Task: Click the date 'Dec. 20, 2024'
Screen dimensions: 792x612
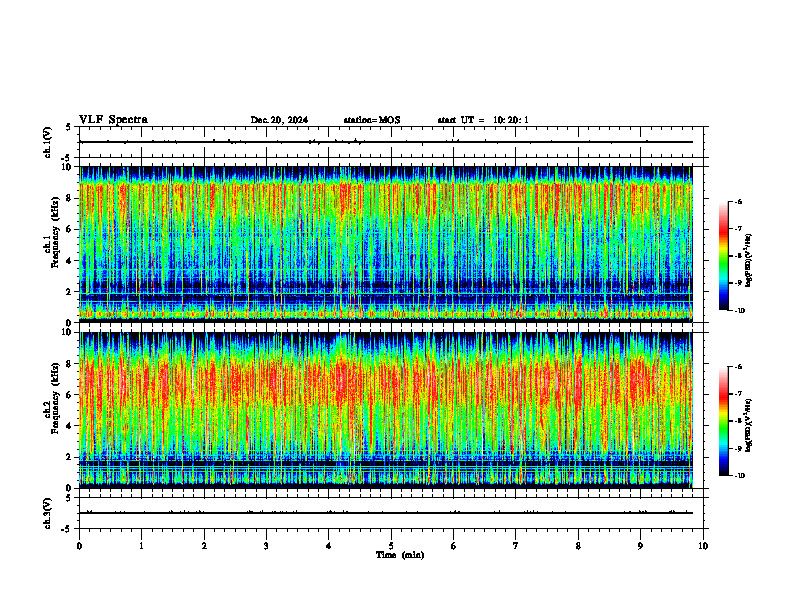Action: click(x=279, y=120)
